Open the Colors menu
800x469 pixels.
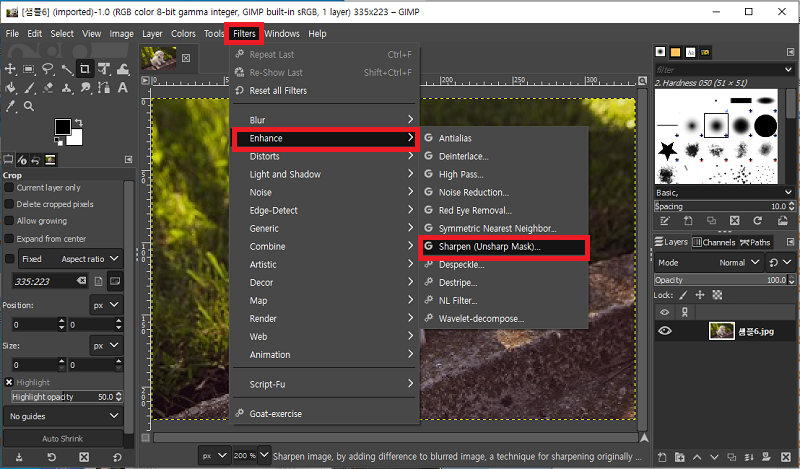183,34
